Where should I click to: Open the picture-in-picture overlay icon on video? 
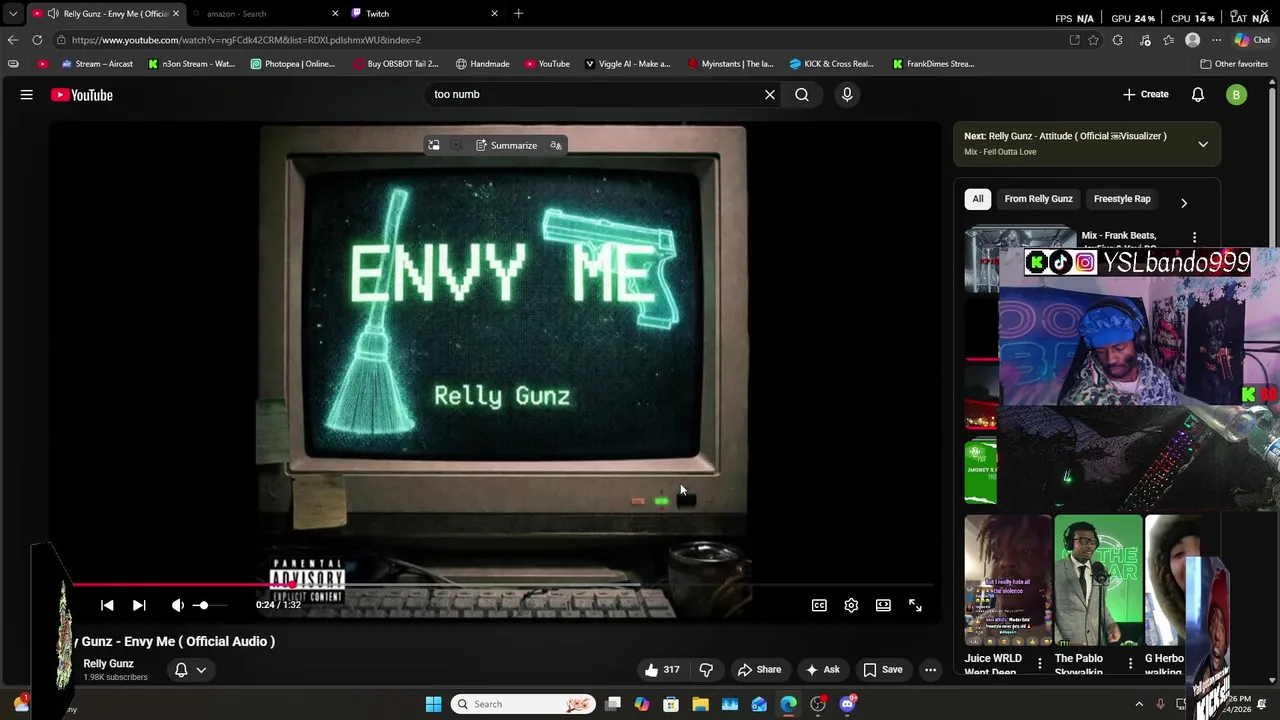434,145
